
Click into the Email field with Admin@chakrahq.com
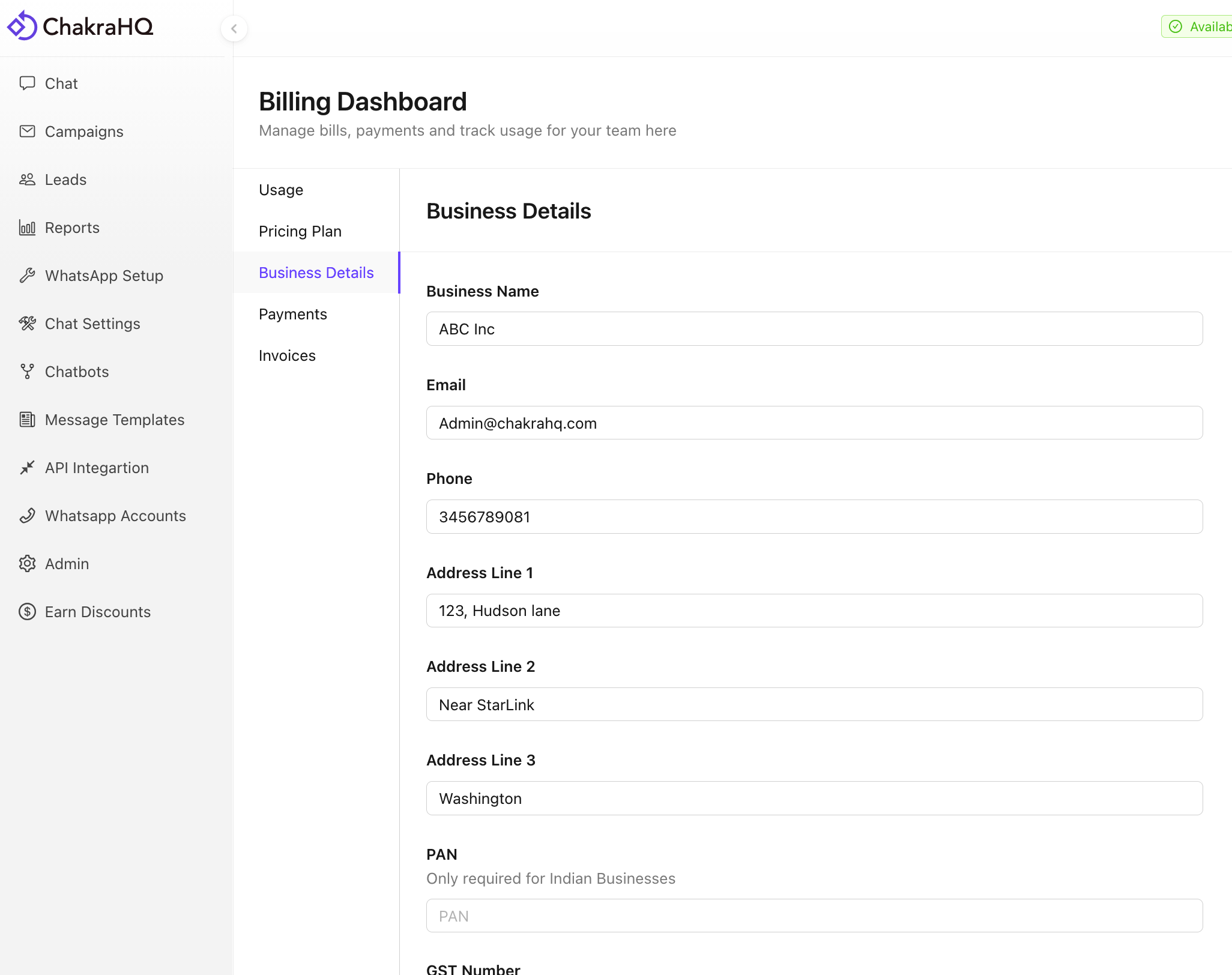click(x=814, y=423)
